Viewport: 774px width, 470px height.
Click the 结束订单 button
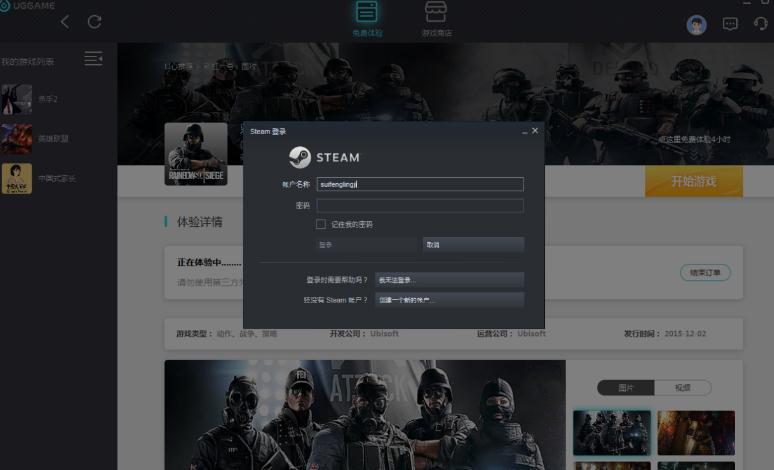point(705,273)
